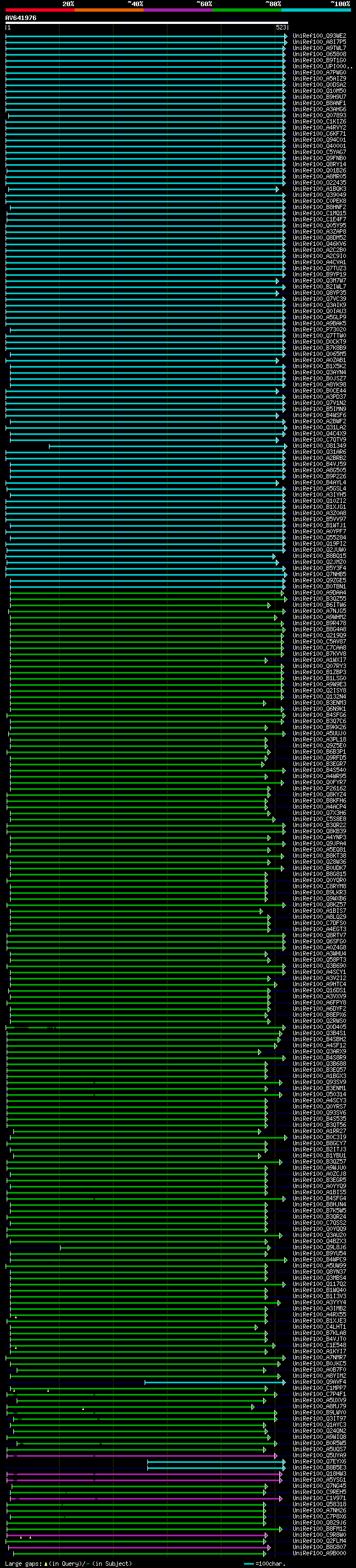The width and height of the screenshot is (356, 1568).
Task: Select the text UniRef100_B3EGR7
Action: (319, 764)
